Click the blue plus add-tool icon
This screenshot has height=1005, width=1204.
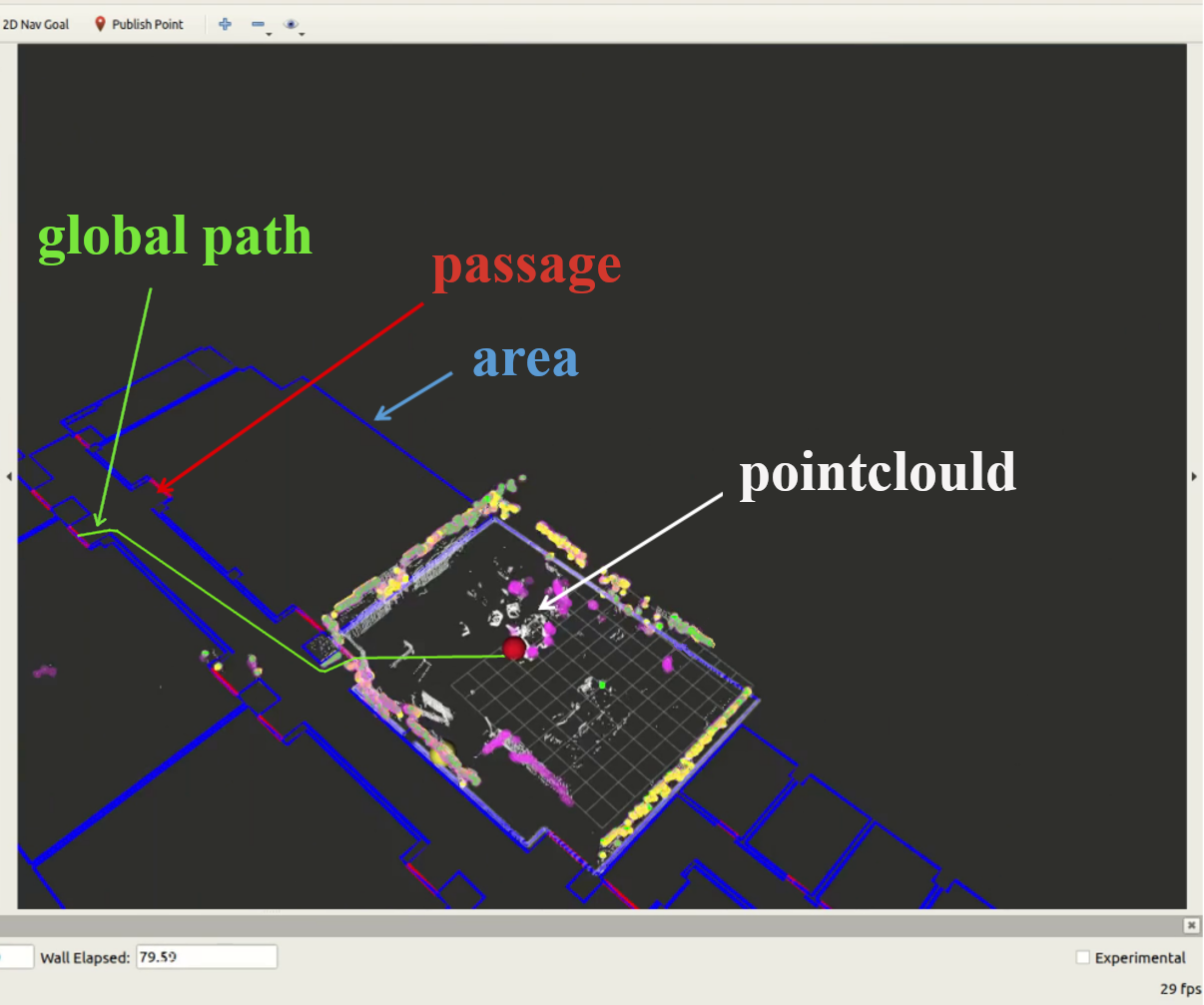pyautogui.click(x=225, y=24)
